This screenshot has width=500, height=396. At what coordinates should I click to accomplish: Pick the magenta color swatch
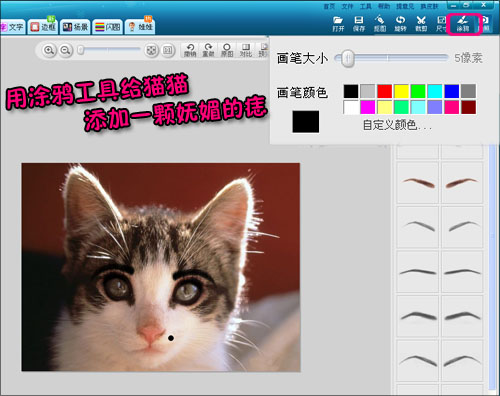pos(368,107)
